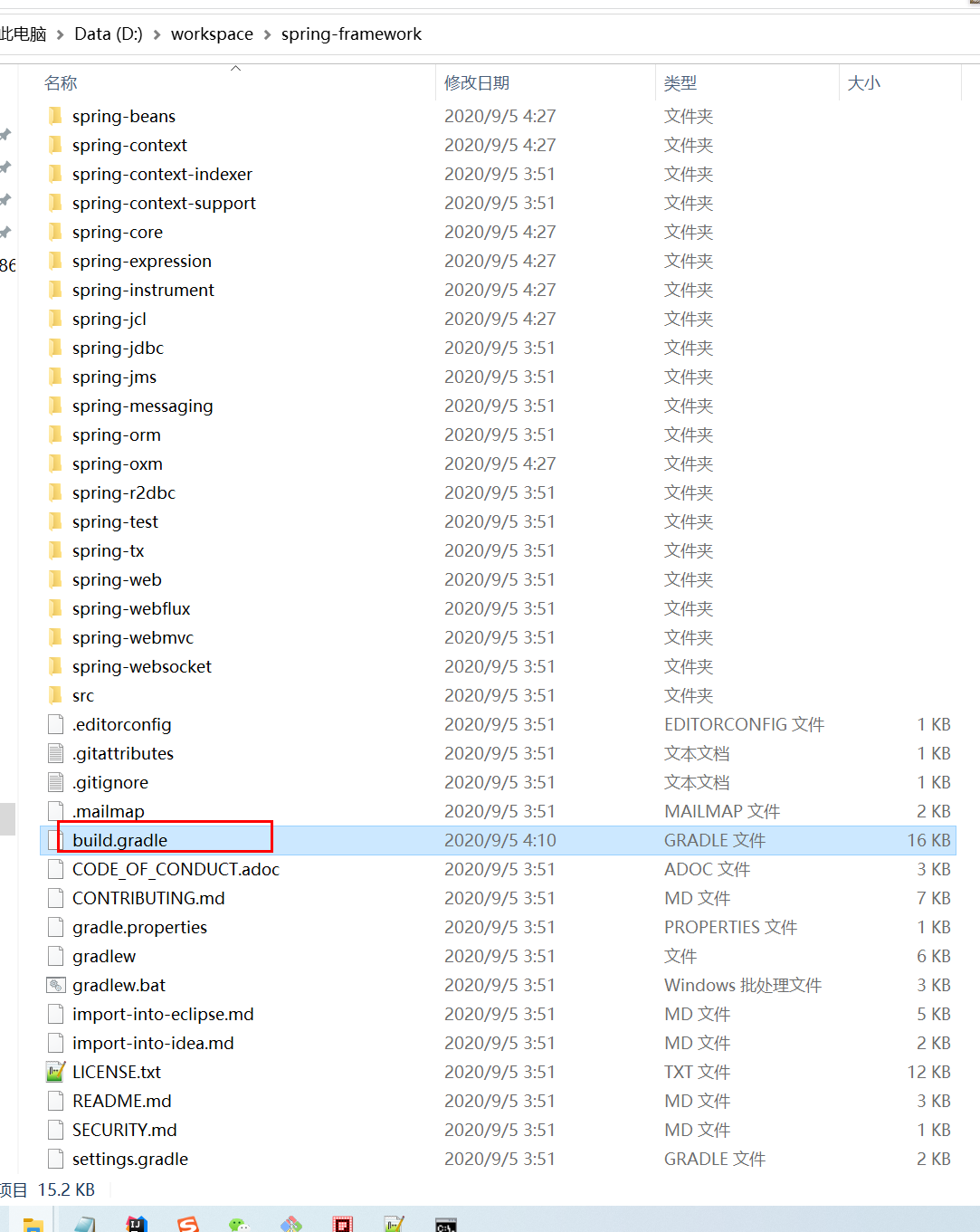Select the spring-jms folder name
980x1232 pixels.
[x=114, y=377]
